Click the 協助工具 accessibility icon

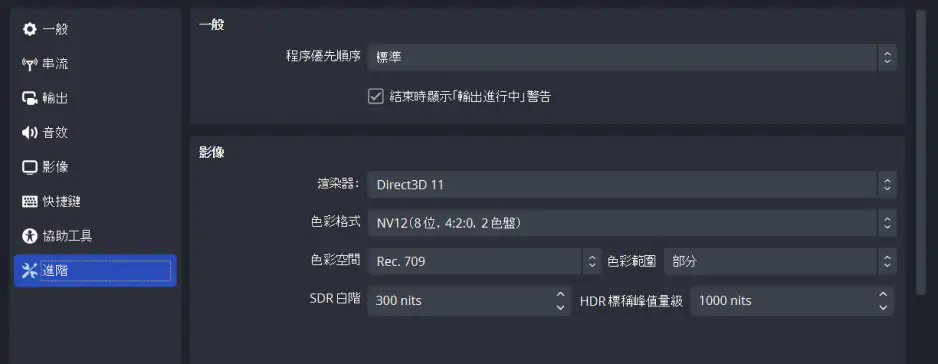click(x=29, y=236)
